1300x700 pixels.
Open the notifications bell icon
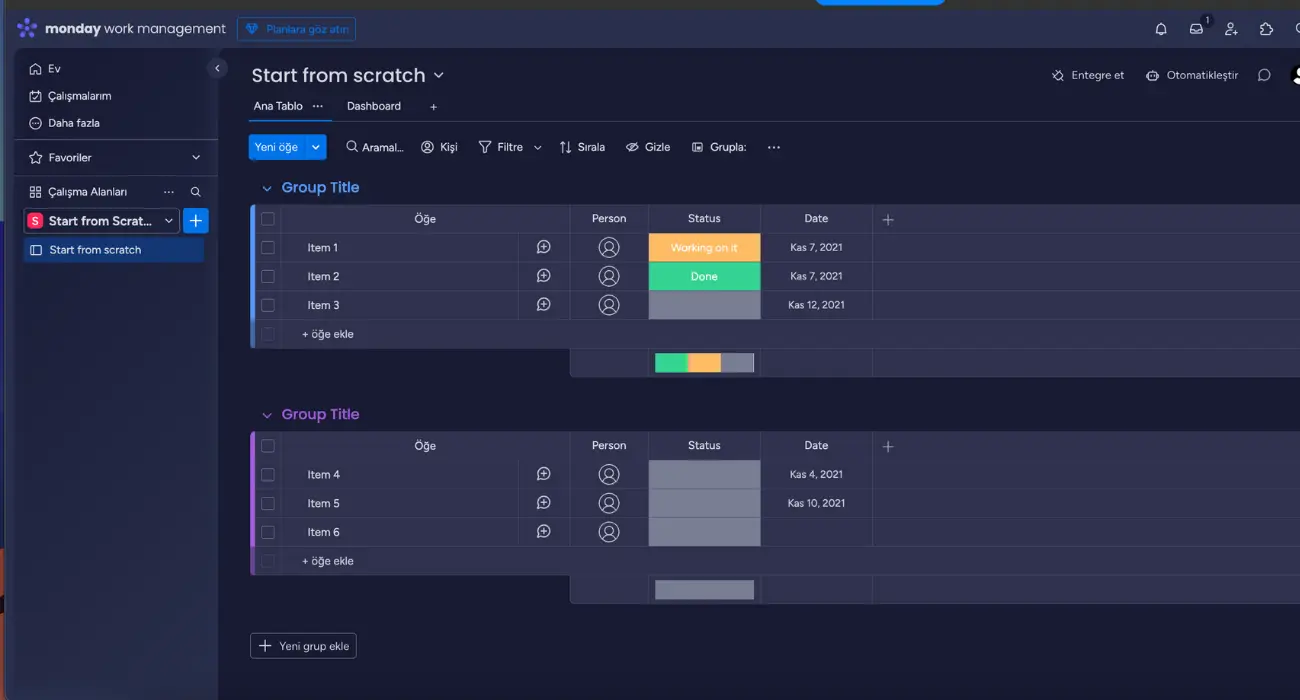(1161, 29)
